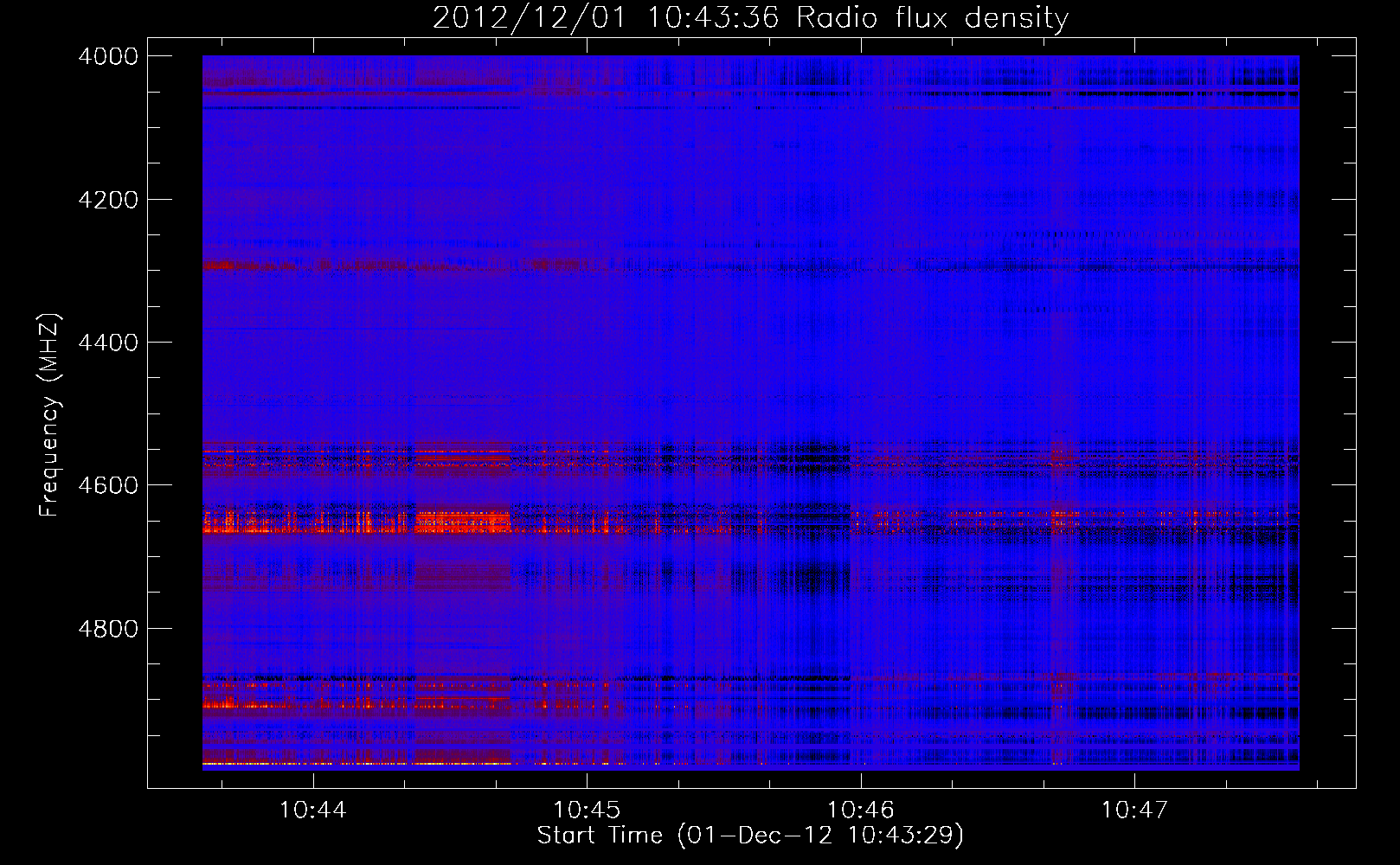The image size is (1400, 865).
Task: Click the 4200 frequency tick label
Action: point(108,200)
